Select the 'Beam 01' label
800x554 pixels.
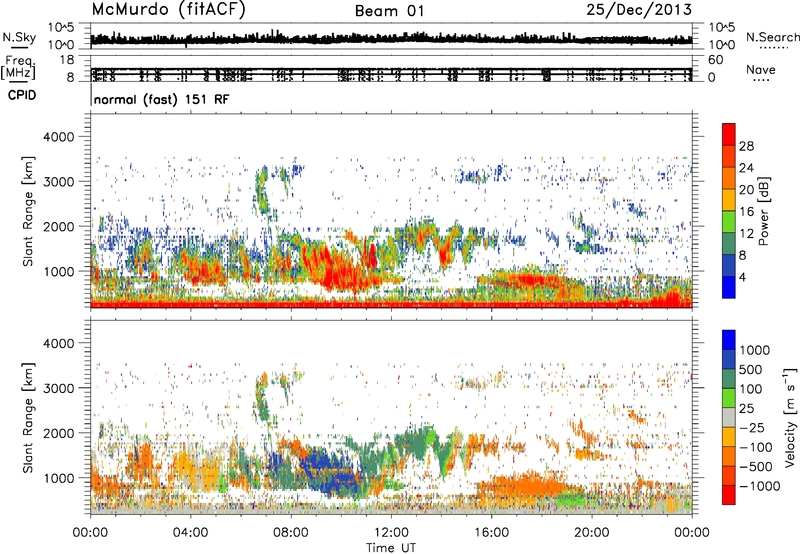(x=390, y=11)
